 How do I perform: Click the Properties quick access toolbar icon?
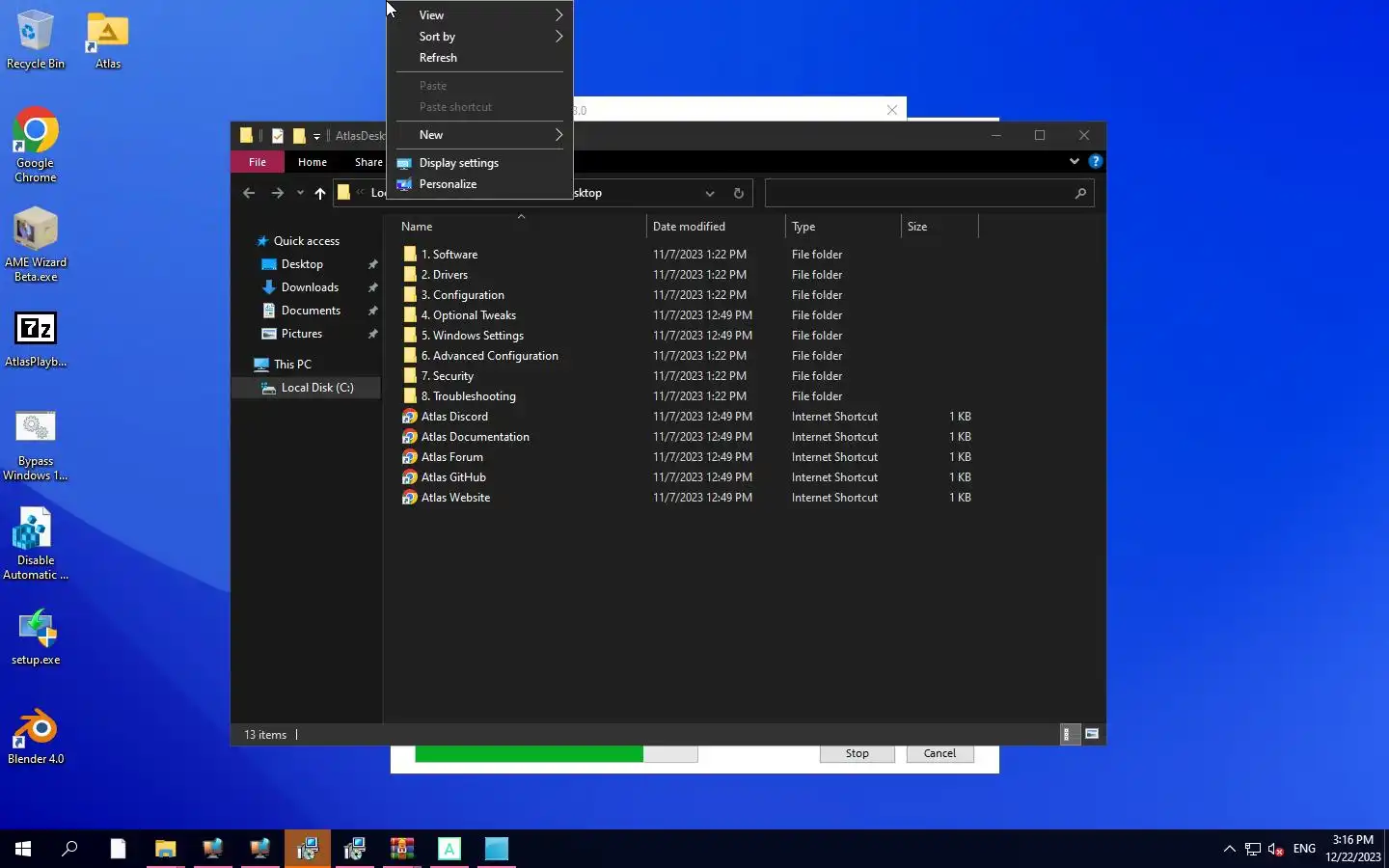(x=278, y=136)
